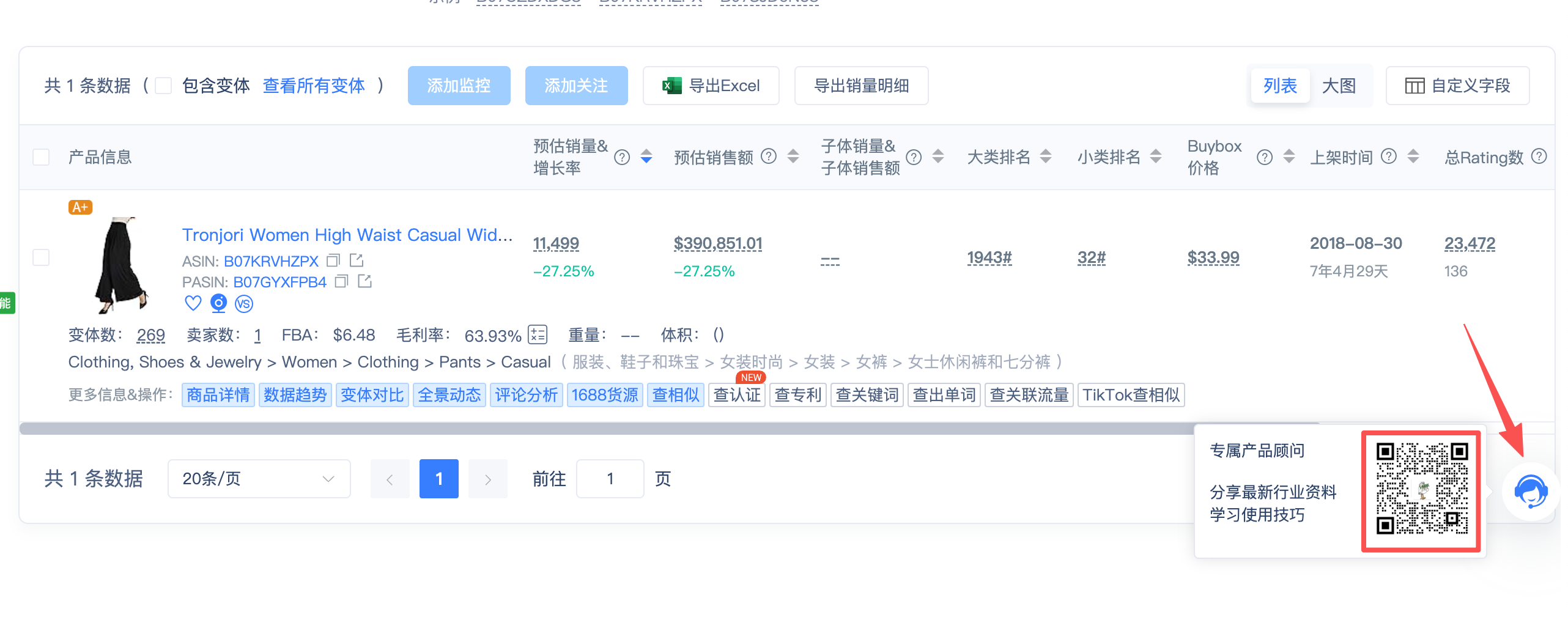This screenshot has height=620, width=1568.
Task: Show help for 子体销量&子体销售额 column
Action: 914,158
